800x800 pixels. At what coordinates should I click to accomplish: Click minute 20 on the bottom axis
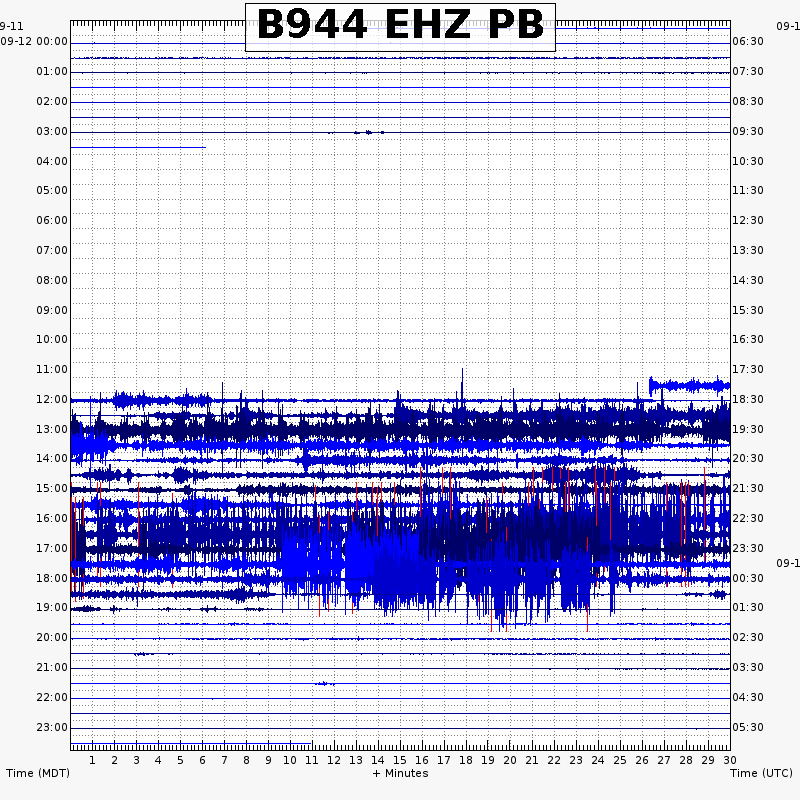(510, 761)
